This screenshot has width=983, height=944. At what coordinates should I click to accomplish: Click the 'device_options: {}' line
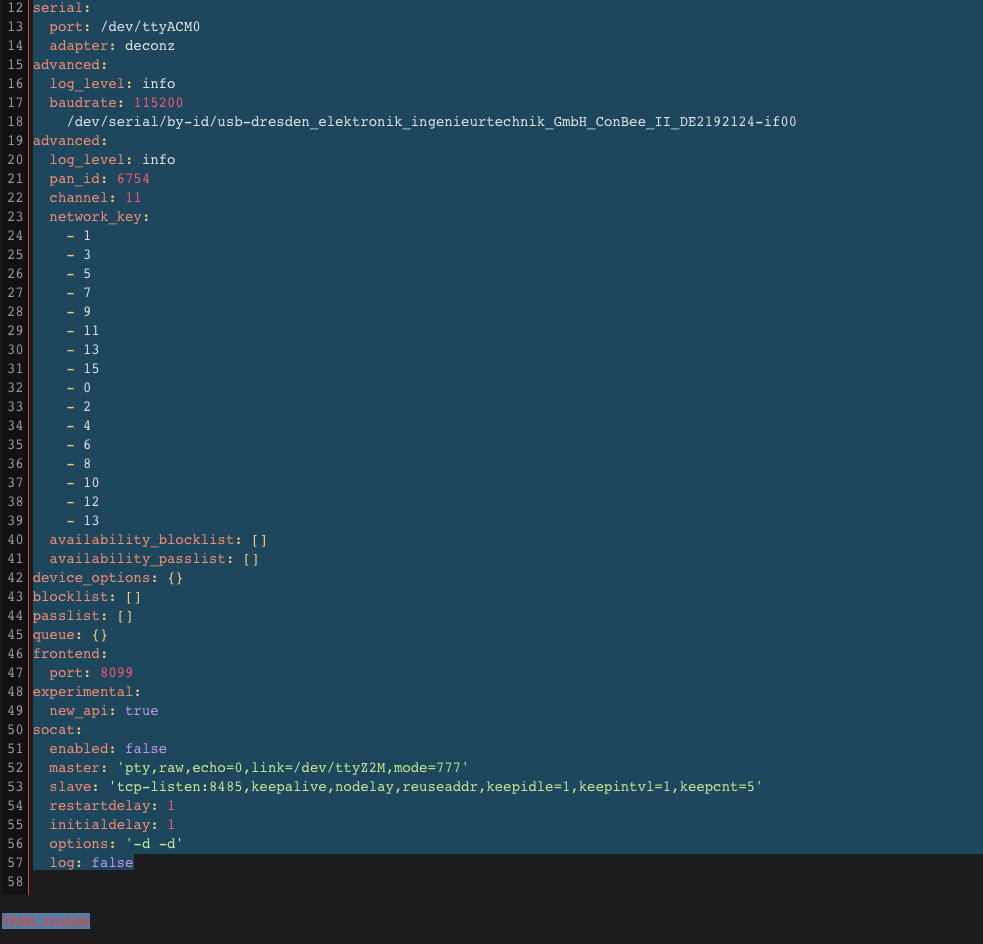coord(108,578)
